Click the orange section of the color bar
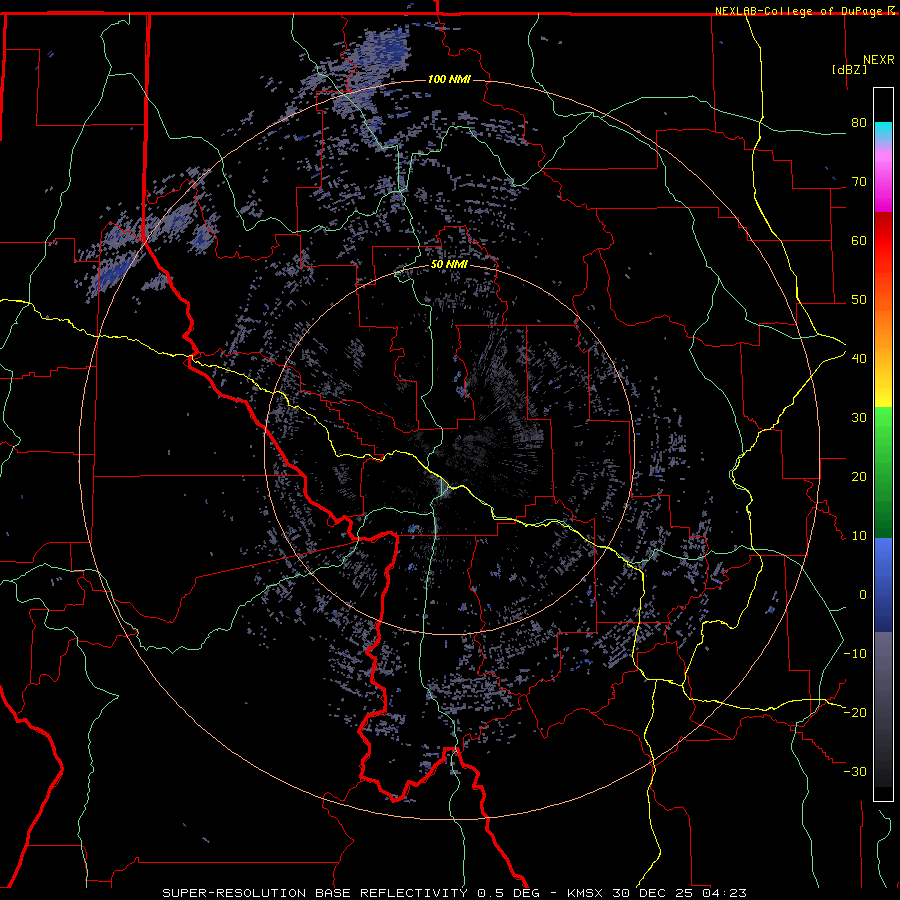The image size is (900, 900). click(x=883, y=327)
